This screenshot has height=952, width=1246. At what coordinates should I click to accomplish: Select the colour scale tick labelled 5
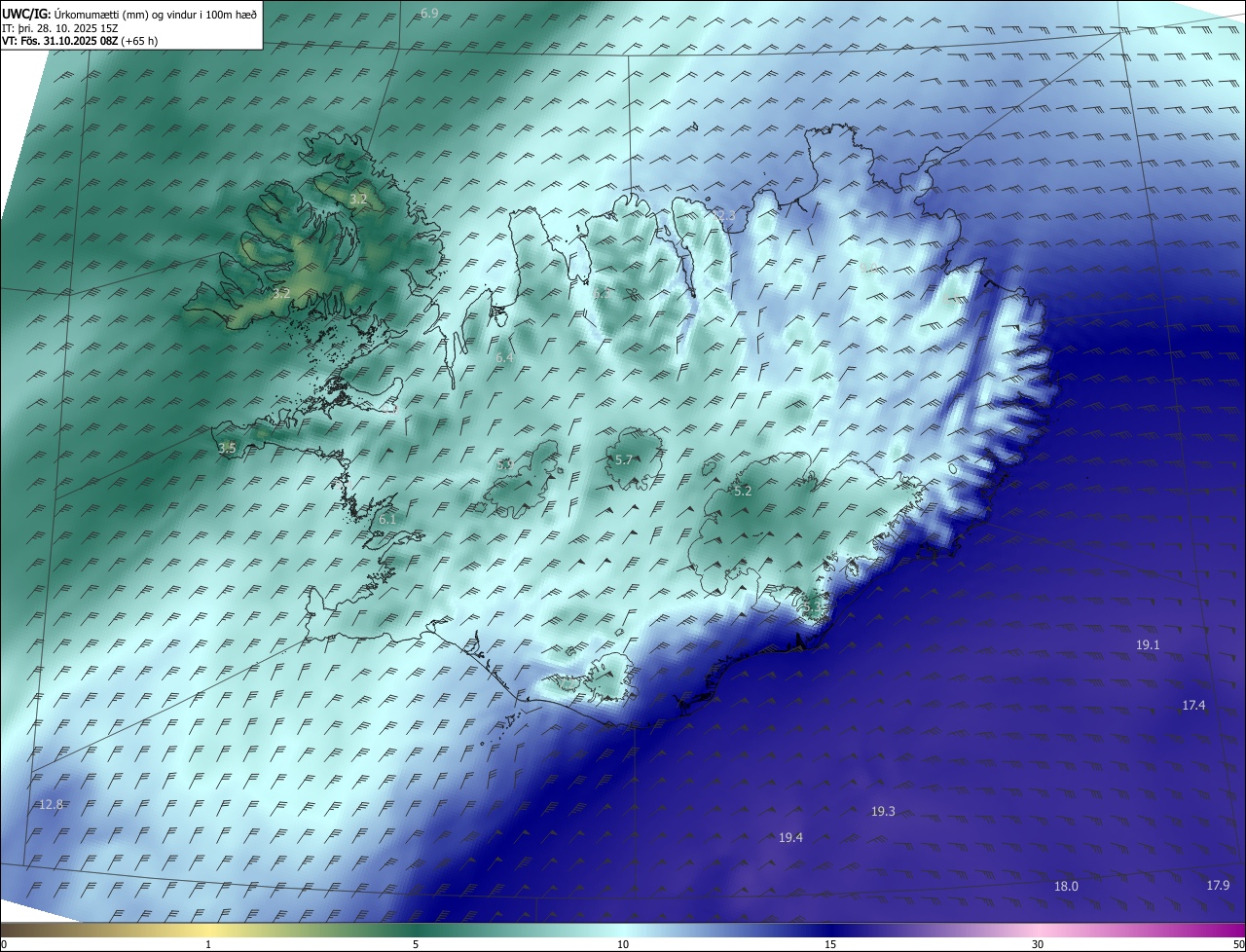coord(416,944)
